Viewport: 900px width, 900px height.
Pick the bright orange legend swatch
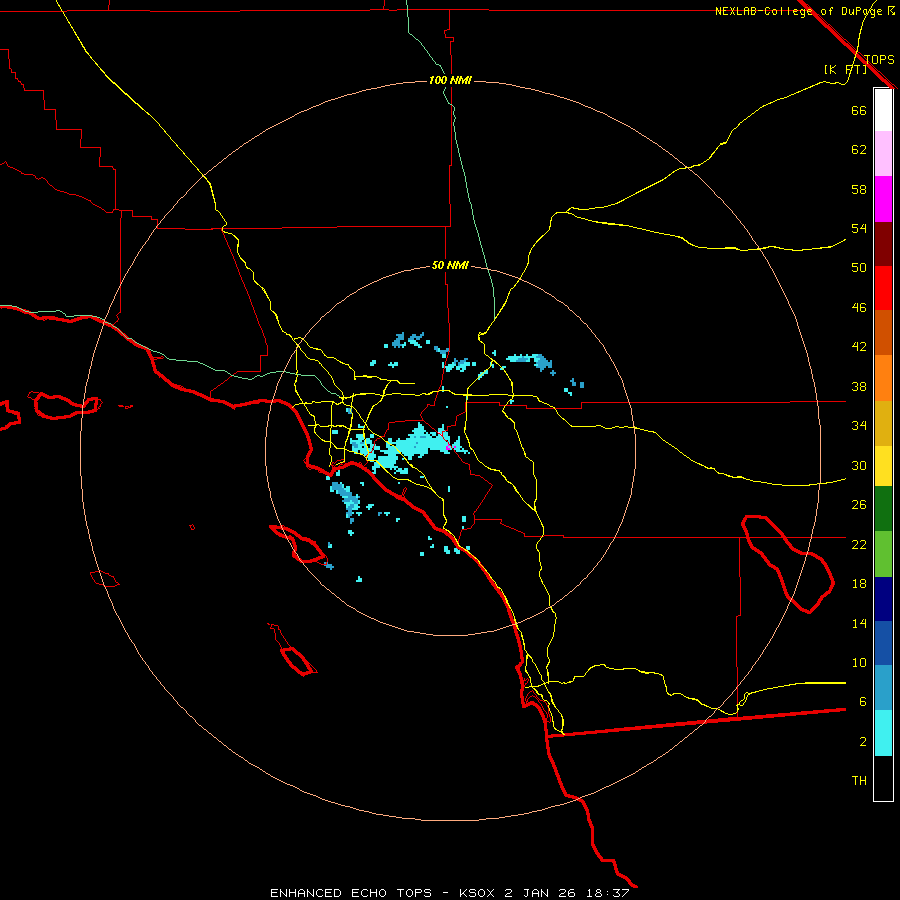[x=883, y=378]
